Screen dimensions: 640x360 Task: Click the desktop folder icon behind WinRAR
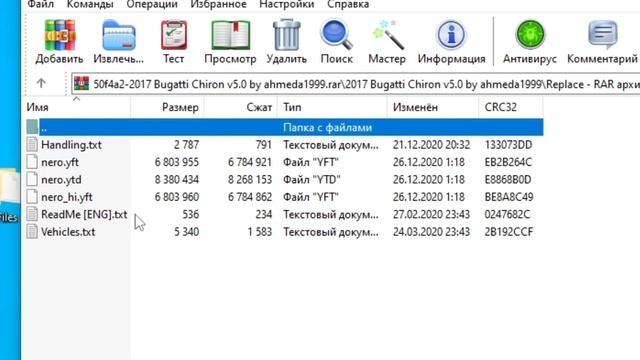point(9,188)
